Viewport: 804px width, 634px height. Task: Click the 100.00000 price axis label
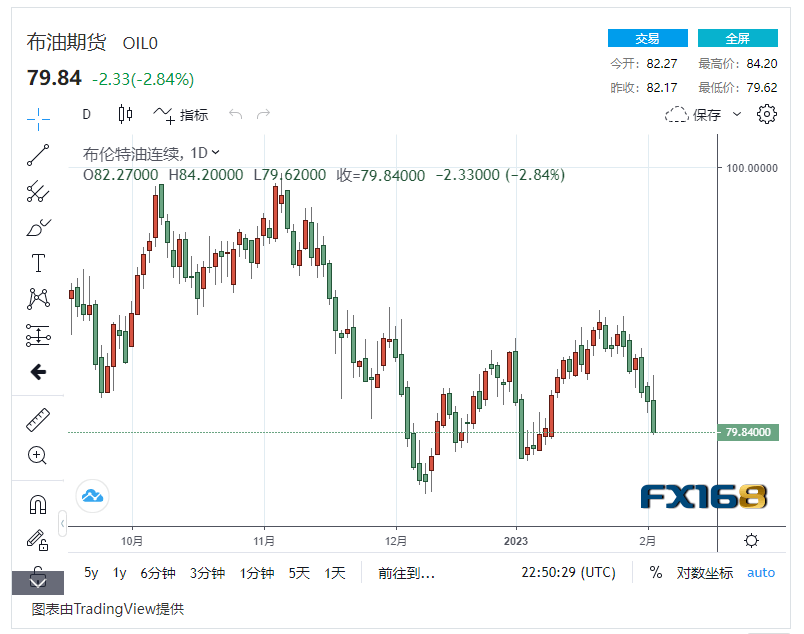click(x=752, y=168)
